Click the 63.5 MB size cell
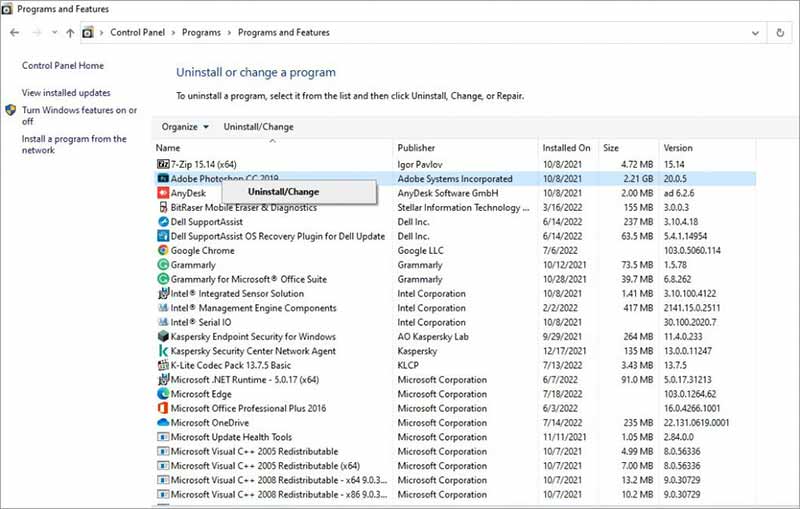Viewport: 800px width, 509px height. click(637, 236)
